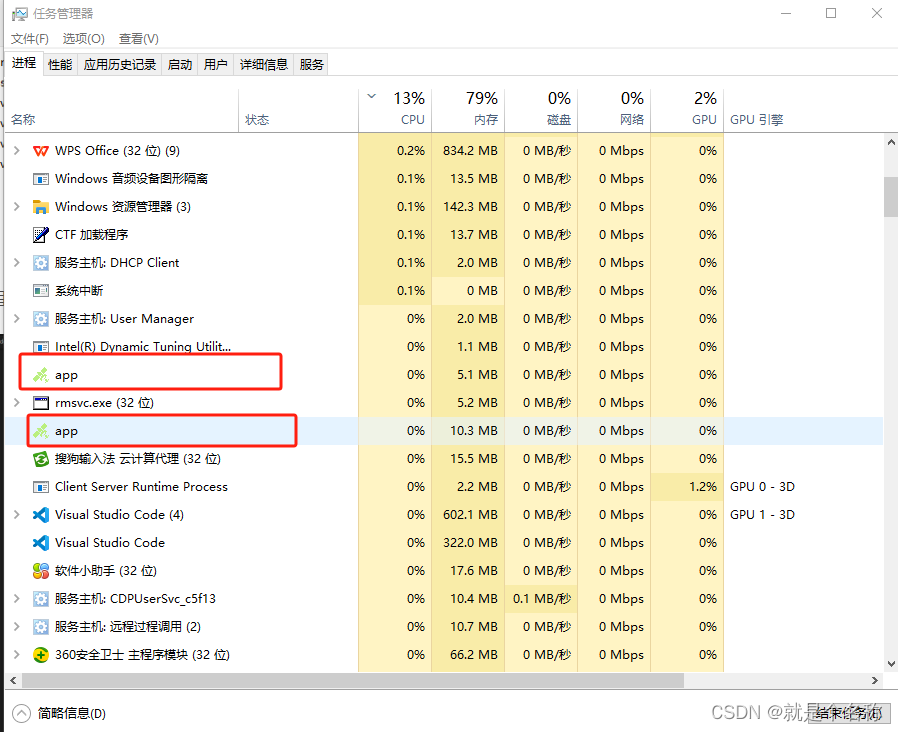Open the 文件(F) menu
Screen dimensions: 898x732
coord(30,39)
